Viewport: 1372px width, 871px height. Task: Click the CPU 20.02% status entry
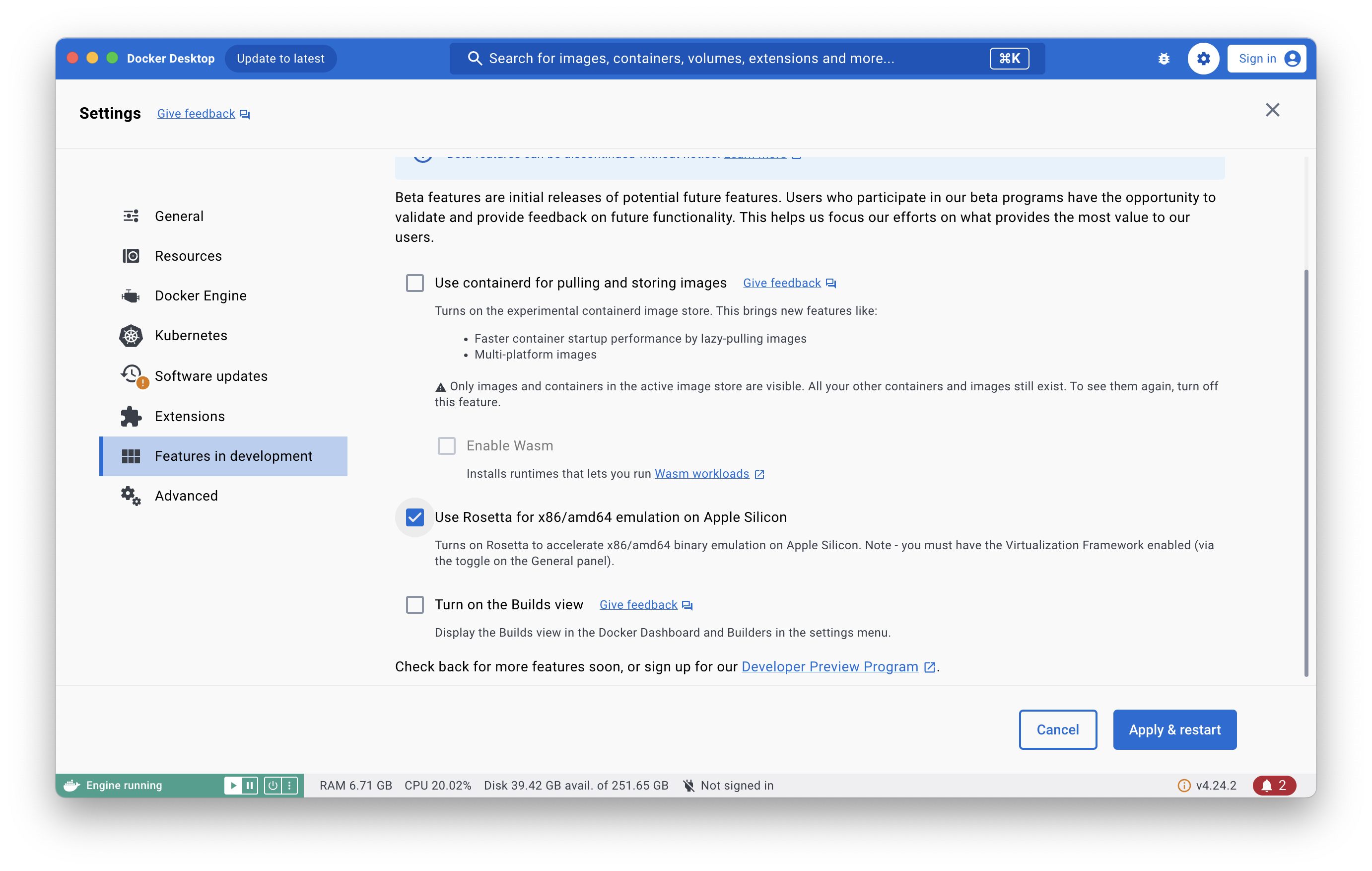pos(438,786)
